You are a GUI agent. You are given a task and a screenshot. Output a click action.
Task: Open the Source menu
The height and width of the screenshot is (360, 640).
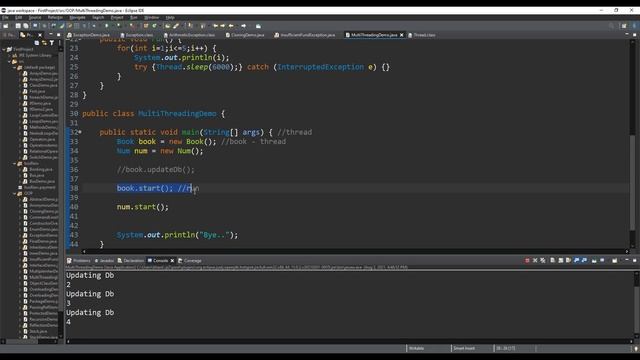tap(34, 18)
